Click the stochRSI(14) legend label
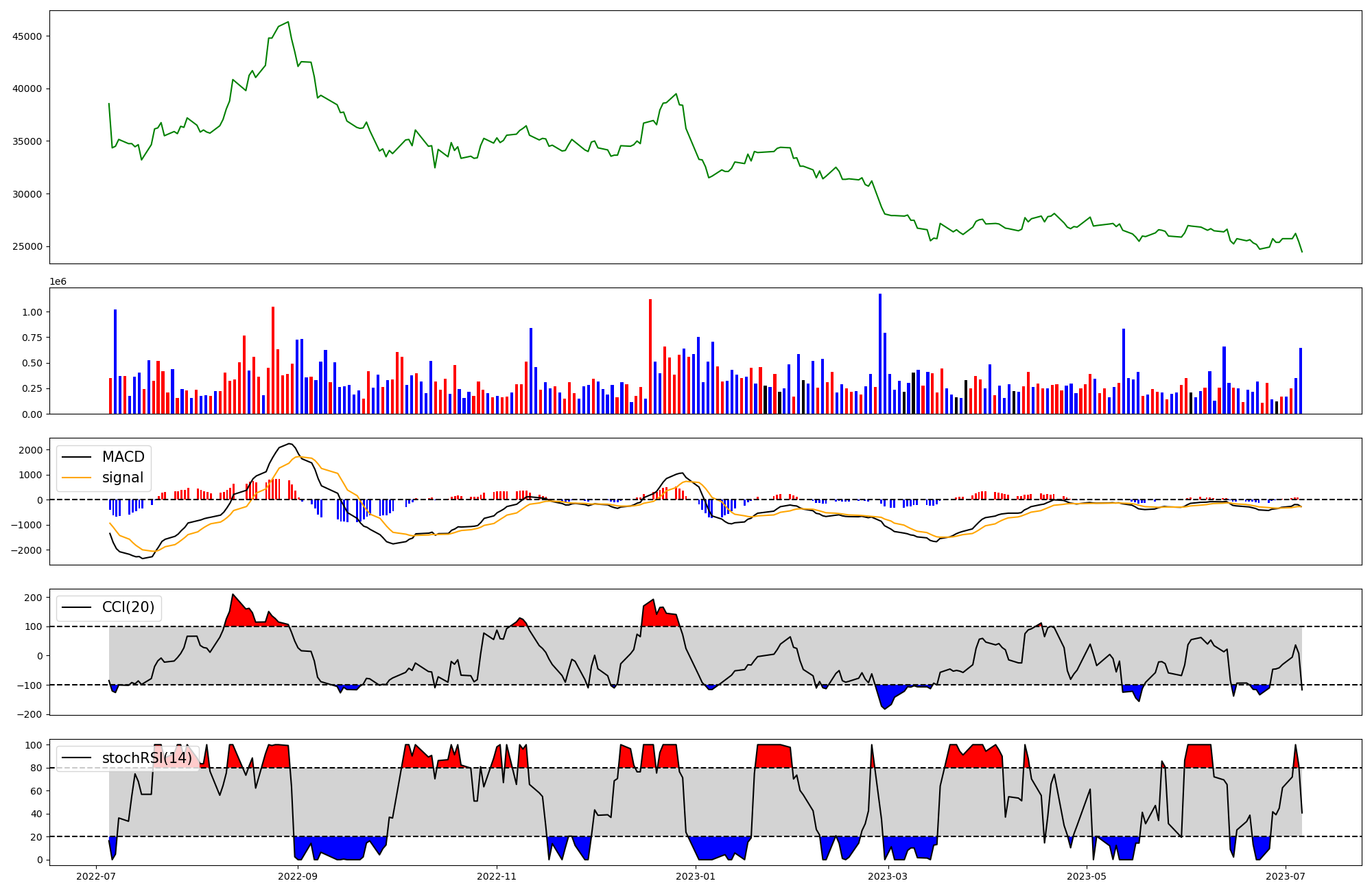This screenshot has width=1372, height=892. pos(147,758)
